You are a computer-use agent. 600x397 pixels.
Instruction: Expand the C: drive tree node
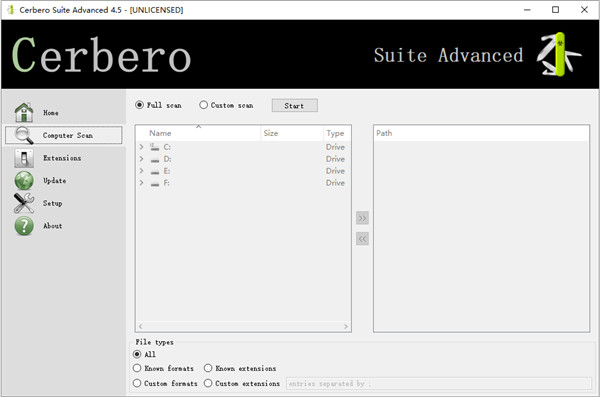[x=141, y=147]
